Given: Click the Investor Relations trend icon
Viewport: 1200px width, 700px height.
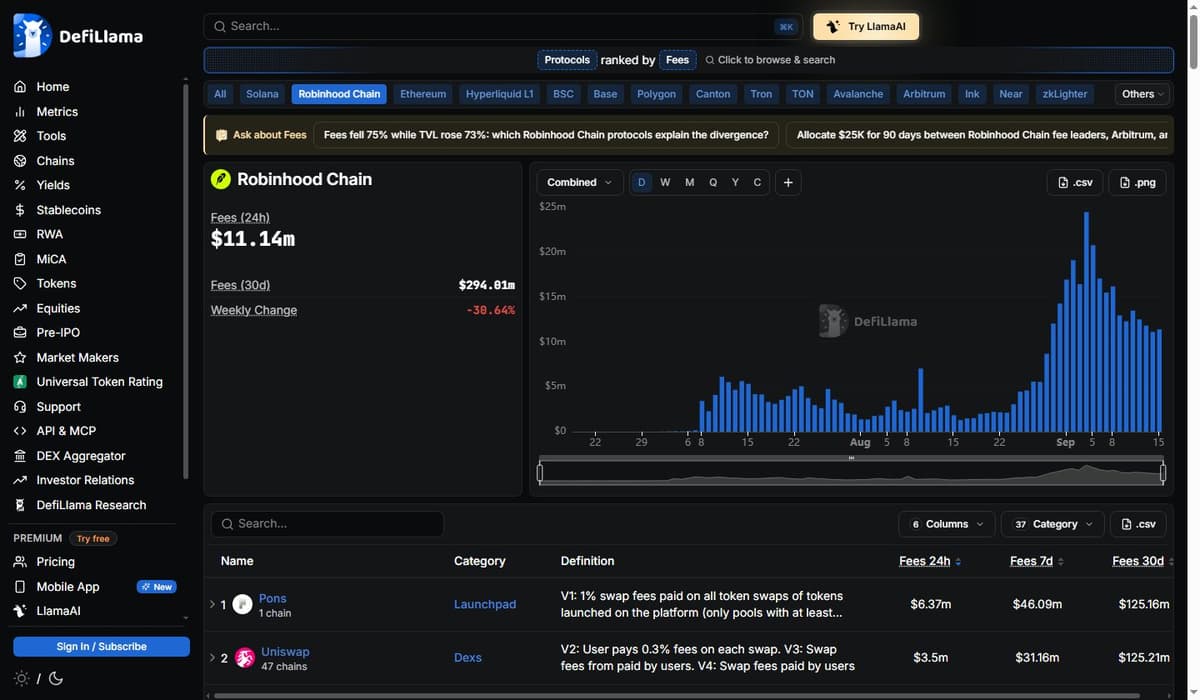Looking at the screenshot, I should click(20, 480).
